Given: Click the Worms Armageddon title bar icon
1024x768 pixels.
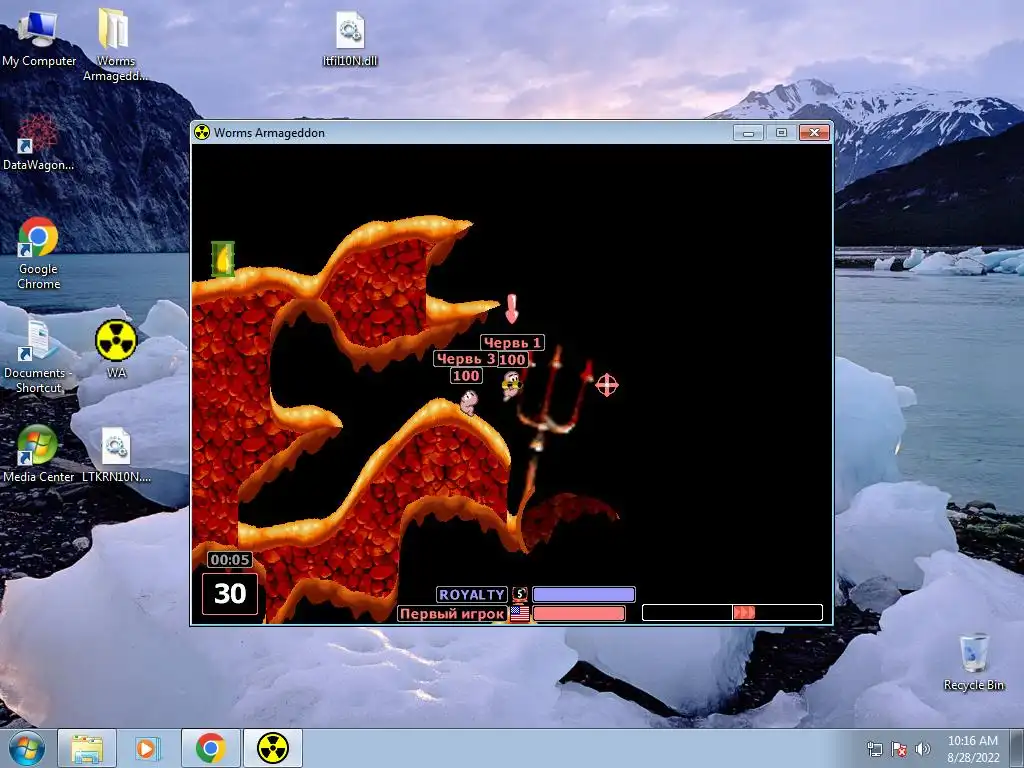Looking at the screenshot, I should coord(202,133).
